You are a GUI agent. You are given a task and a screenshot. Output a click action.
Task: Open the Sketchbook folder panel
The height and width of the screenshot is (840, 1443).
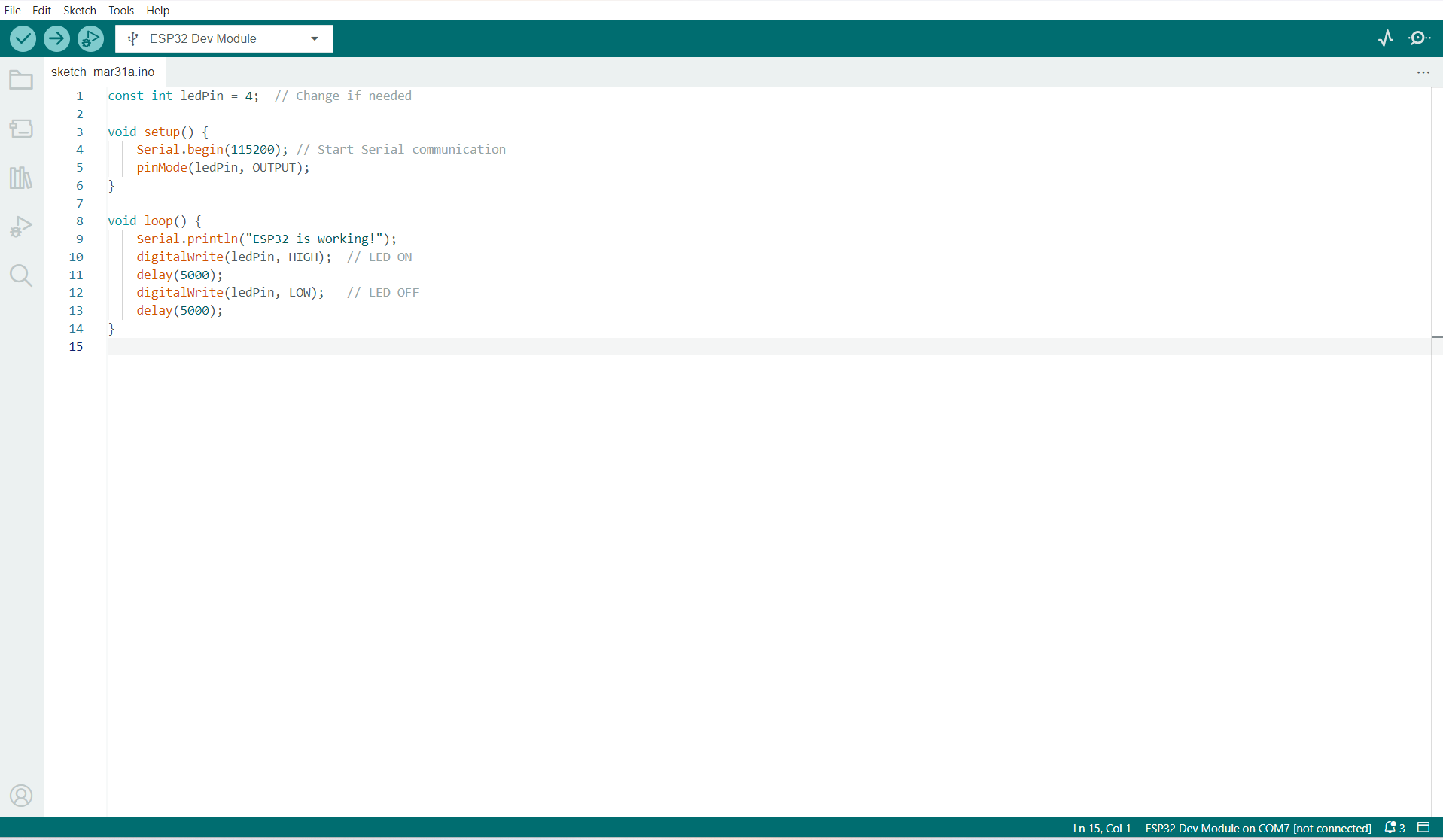click(x=21, y=80)
